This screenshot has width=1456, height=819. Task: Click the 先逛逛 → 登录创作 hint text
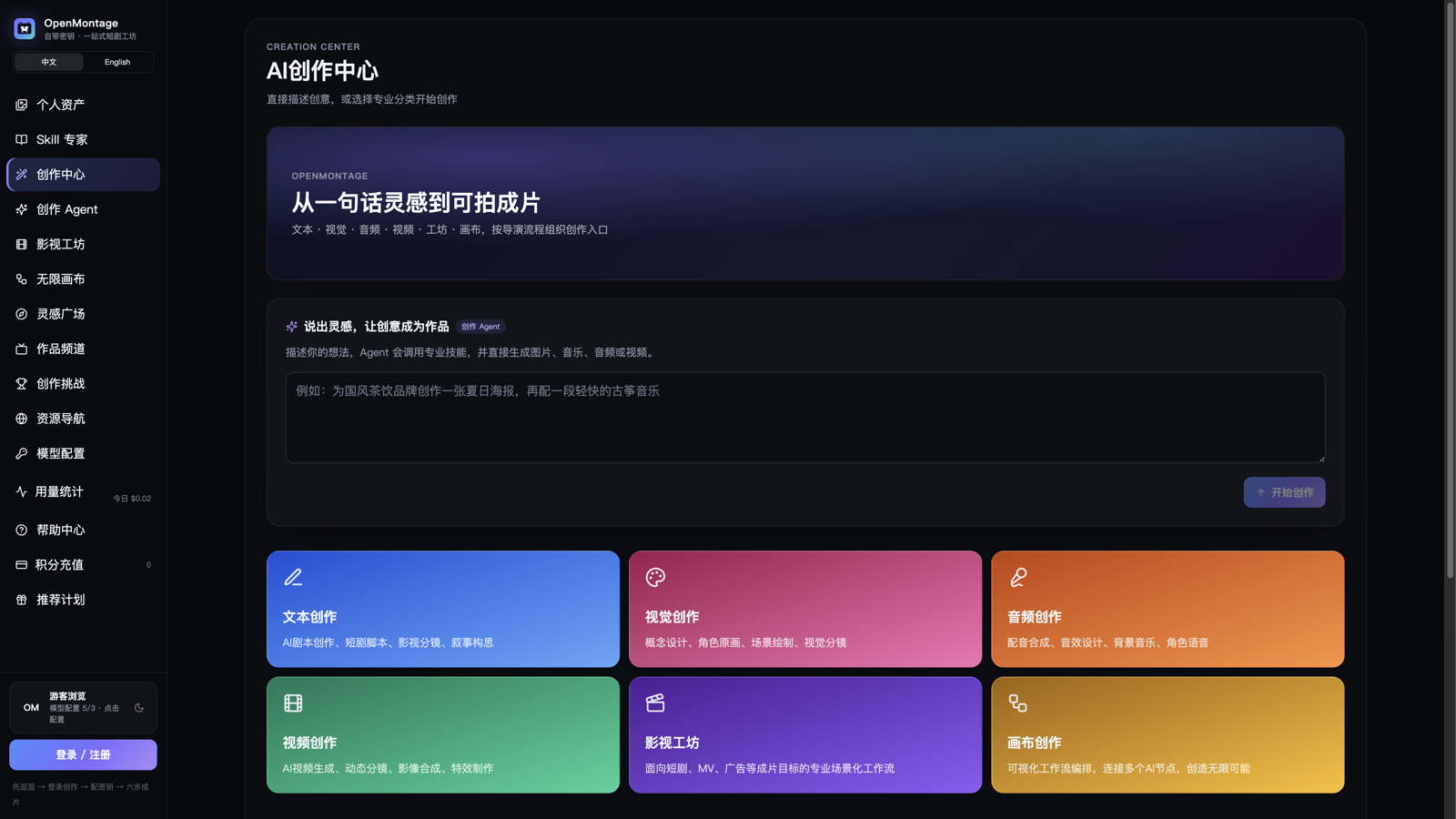pos(80,794)
